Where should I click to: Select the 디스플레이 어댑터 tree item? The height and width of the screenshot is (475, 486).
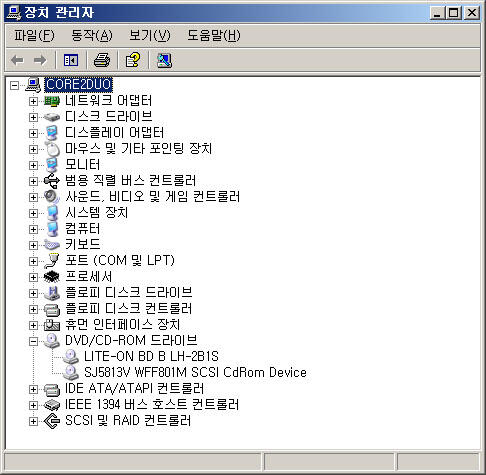pos(114,133)
